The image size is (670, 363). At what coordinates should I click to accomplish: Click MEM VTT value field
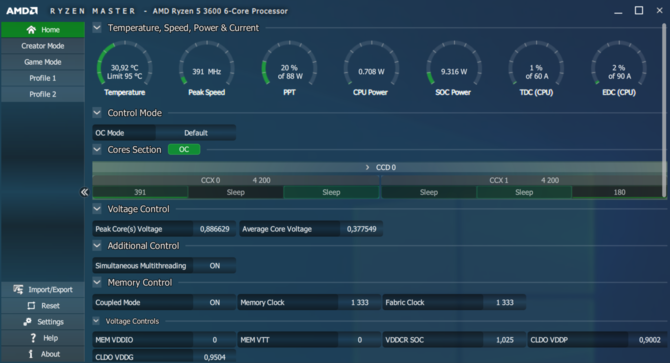[x=359, y=340]
